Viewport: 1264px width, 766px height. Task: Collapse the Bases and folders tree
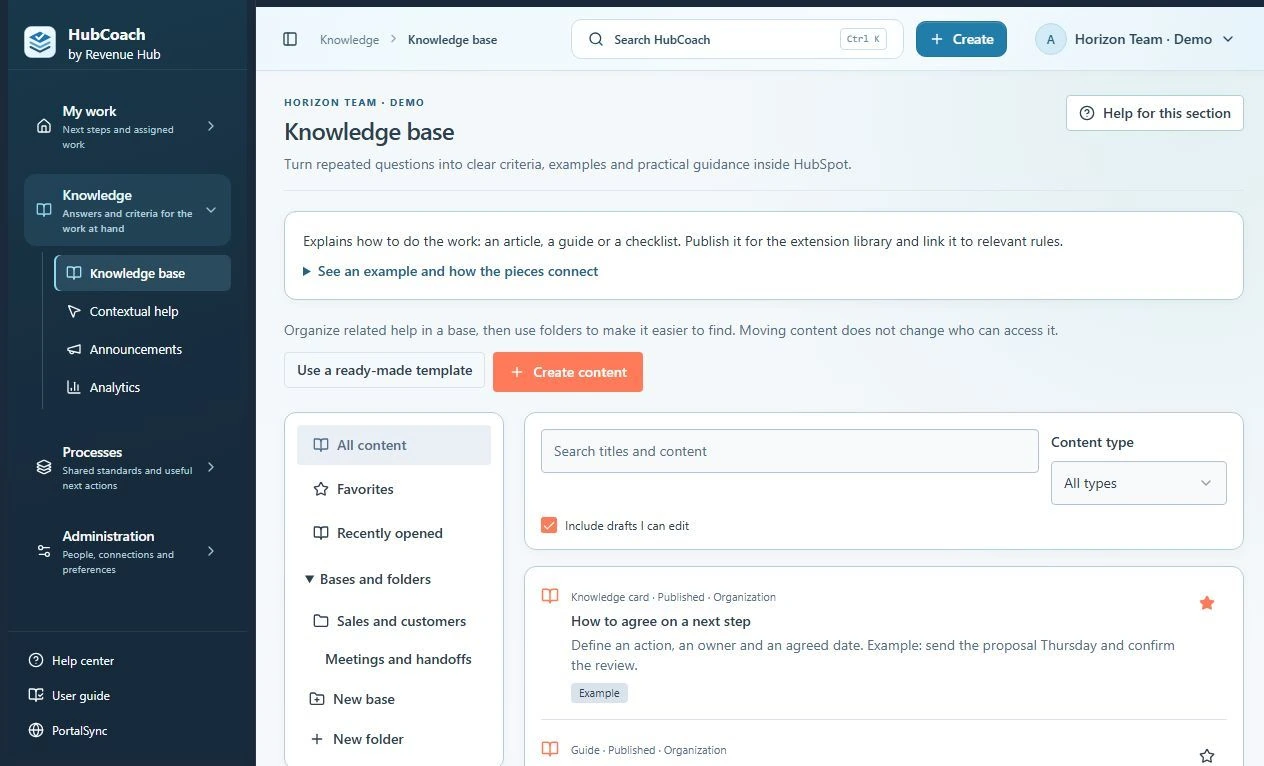tap(367, 579)
